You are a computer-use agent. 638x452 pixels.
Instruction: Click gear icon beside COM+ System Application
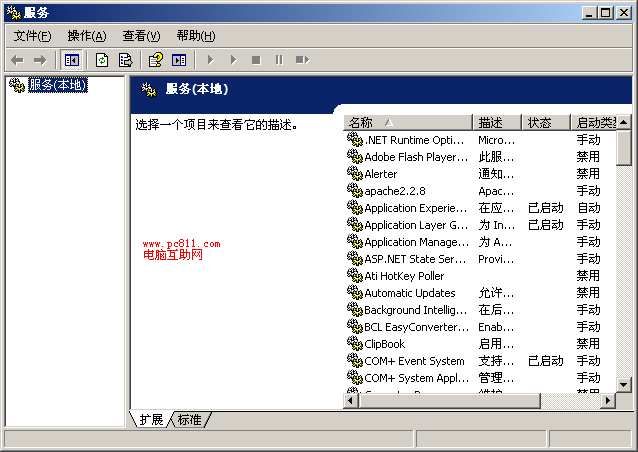click(x=354, y=378)
